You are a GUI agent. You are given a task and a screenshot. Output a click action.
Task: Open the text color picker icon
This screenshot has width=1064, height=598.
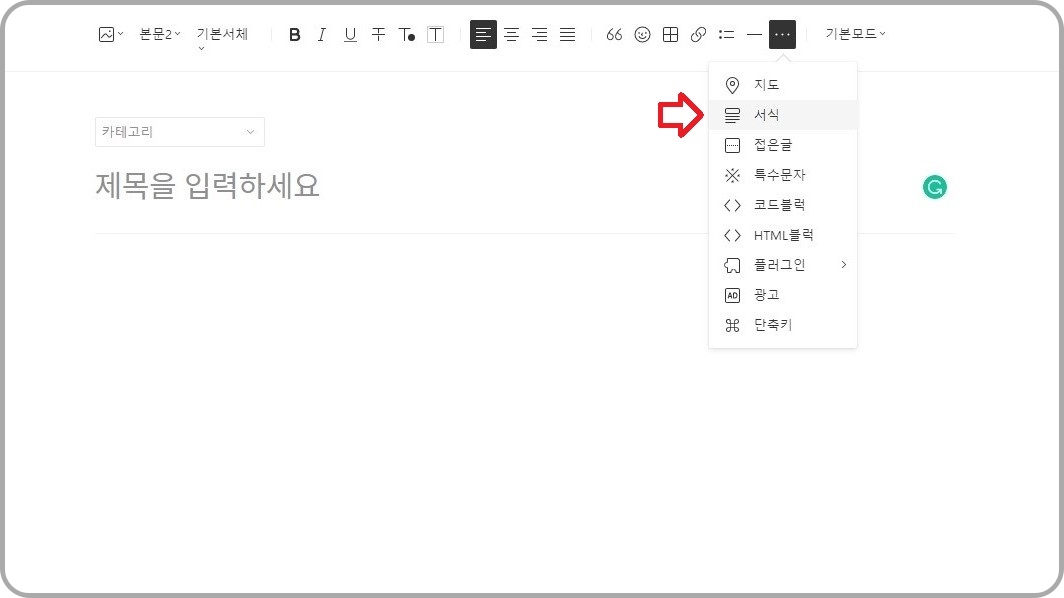click(x=406, y=34)
